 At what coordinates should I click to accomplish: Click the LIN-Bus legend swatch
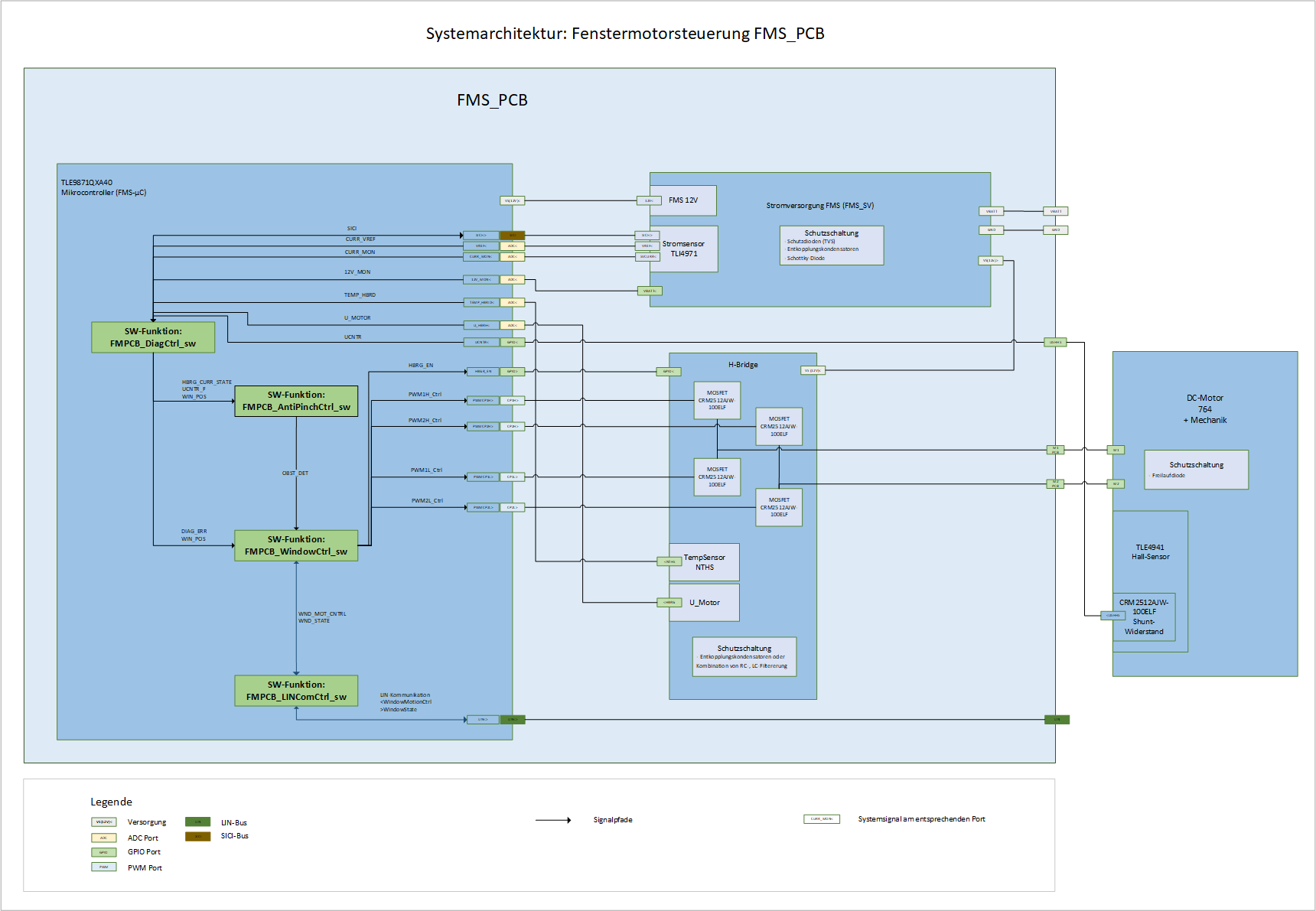click(x=197, y=822)
